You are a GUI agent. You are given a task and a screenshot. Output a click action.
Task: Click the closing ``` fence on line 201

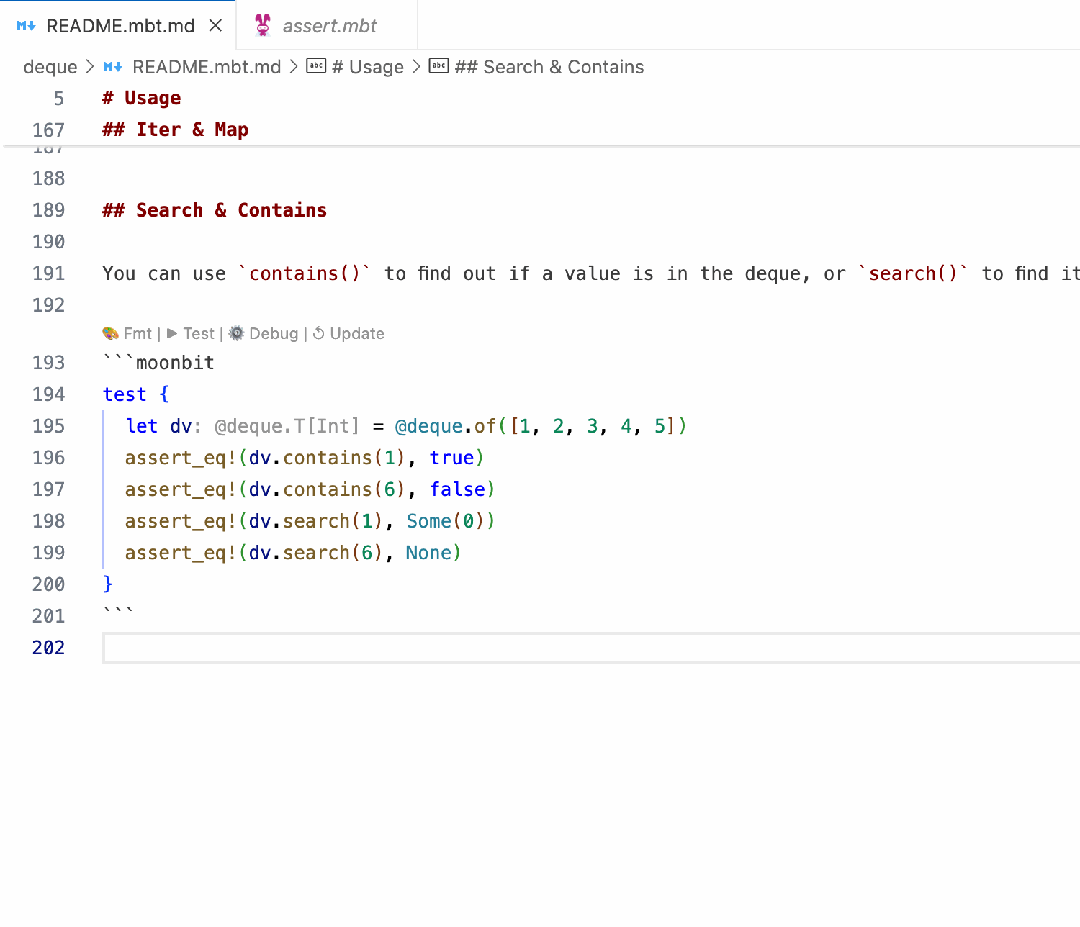(118, 613)
